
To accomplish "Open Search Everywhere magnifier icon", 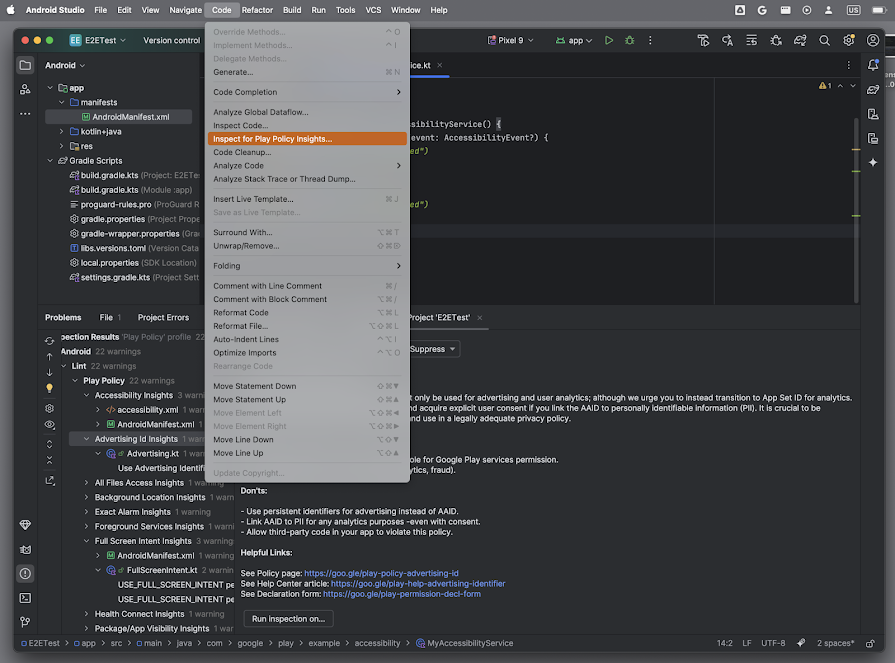I will tap(824, 41).
